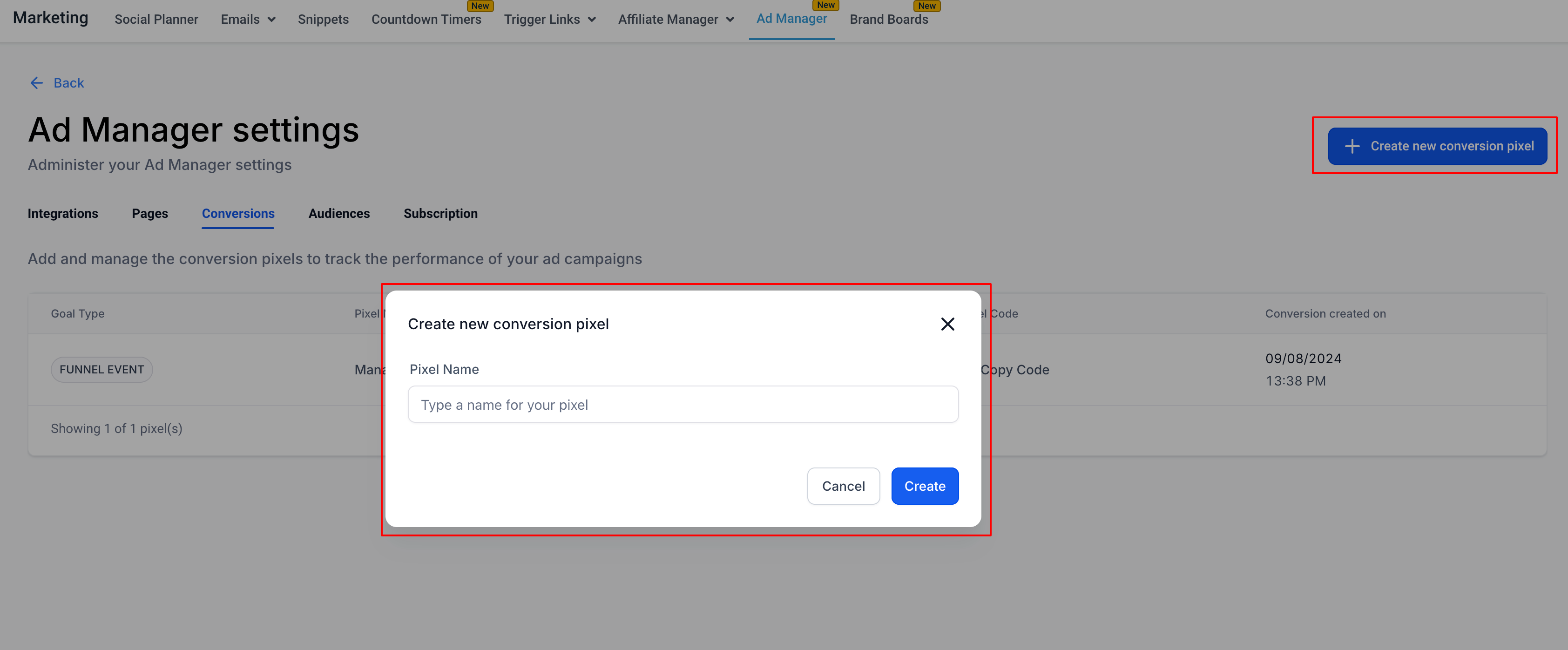Click the back arrow icon
The height and width of the screenshot is (650, 1568).
36,83
